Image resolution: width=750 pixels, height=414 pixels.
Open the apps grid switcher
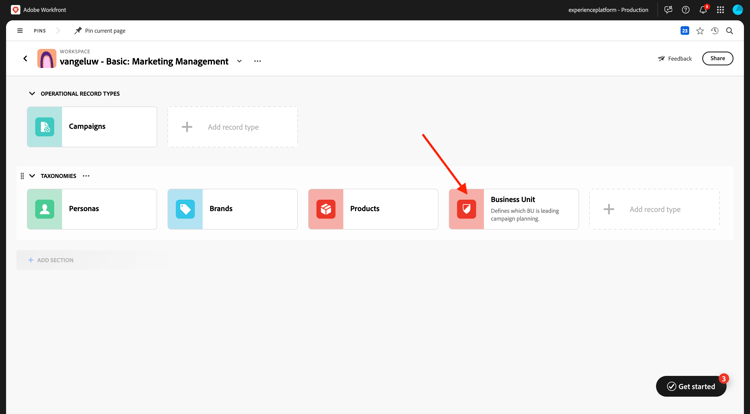[x=720, y=10]
